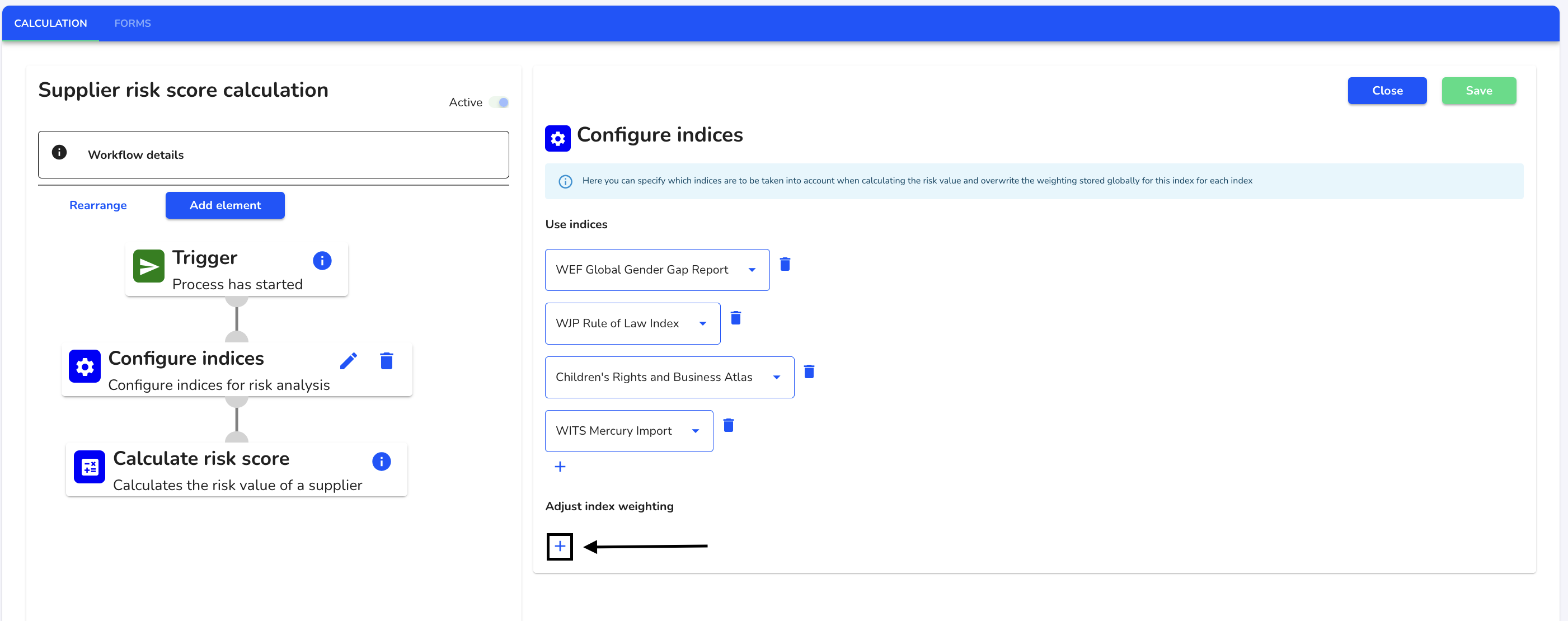Open the Calculation tab

tap(50, 23)
